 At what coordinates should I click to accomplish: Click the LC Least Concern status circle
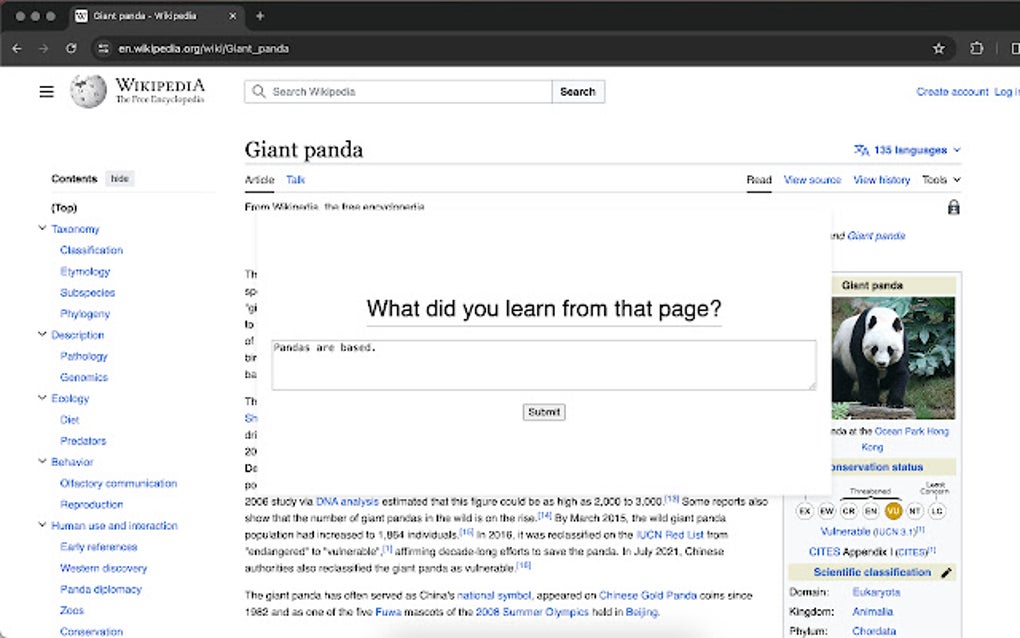click(939, 511)
